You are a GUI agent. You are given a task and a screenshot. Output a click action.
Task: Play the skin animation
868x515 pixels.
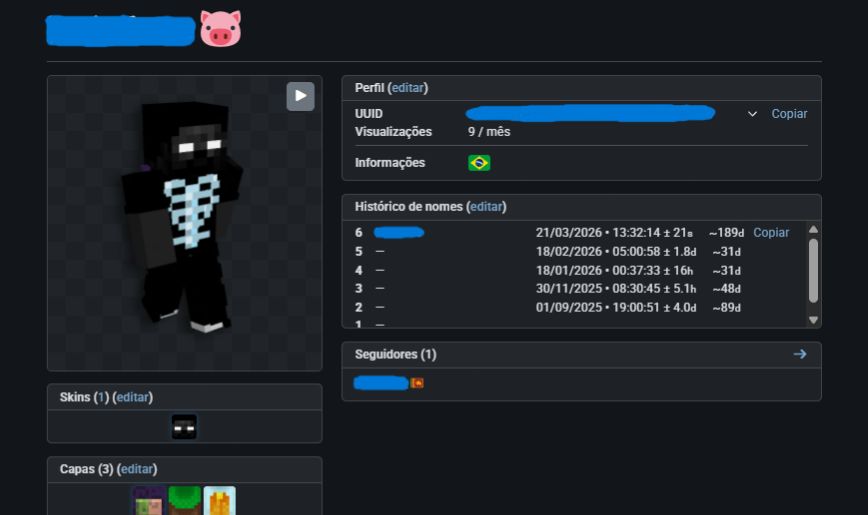[300, 96]
